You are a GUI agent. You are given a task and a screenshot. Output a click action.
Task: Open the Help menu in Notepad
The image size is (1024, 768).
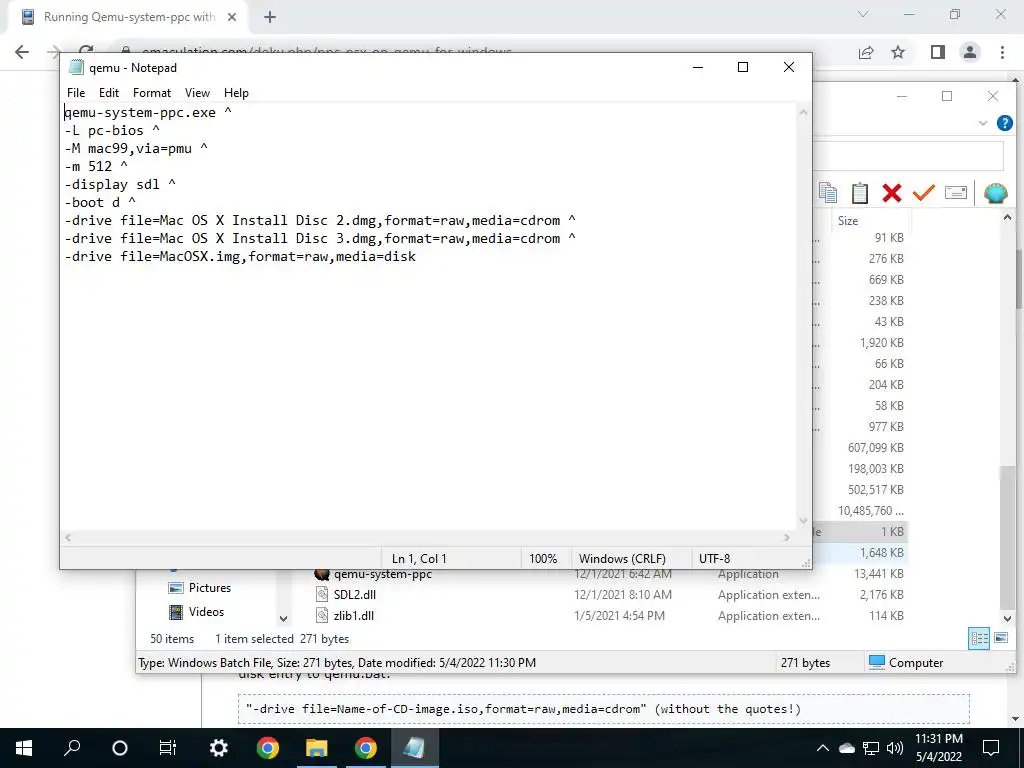coord(236,93)
